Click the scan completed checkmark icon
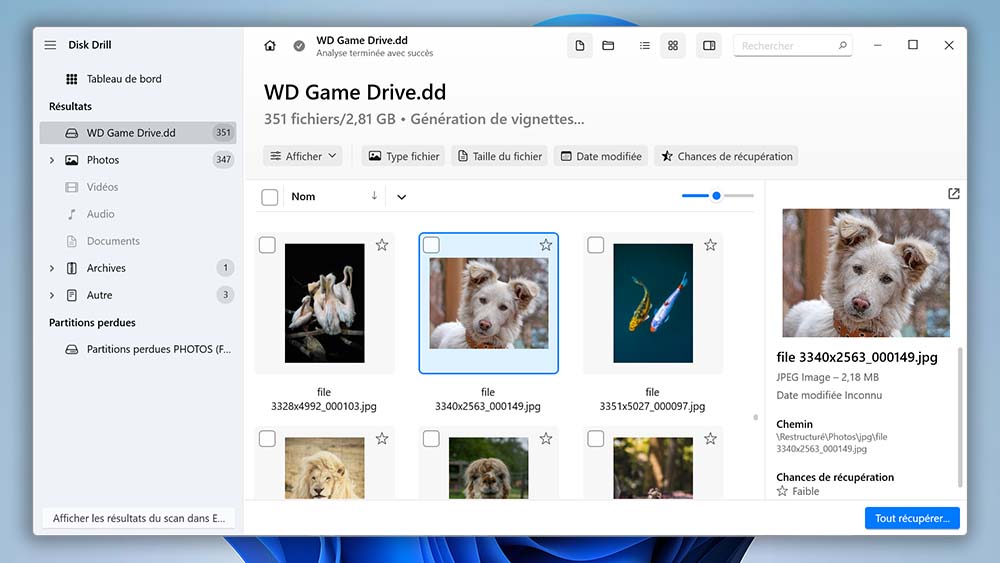Image resolution: width=1000 pixels, height=563 pixels. coord(299,45)
